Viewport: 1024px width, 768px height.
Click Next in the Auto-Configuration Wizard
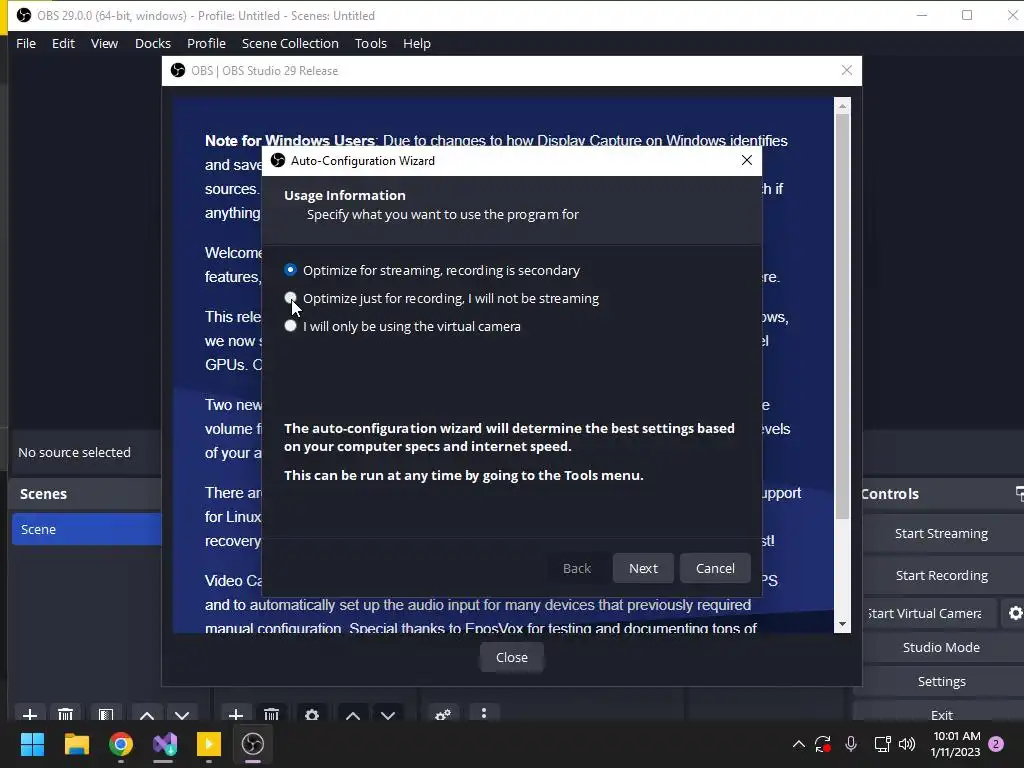(x=643, y=568)
